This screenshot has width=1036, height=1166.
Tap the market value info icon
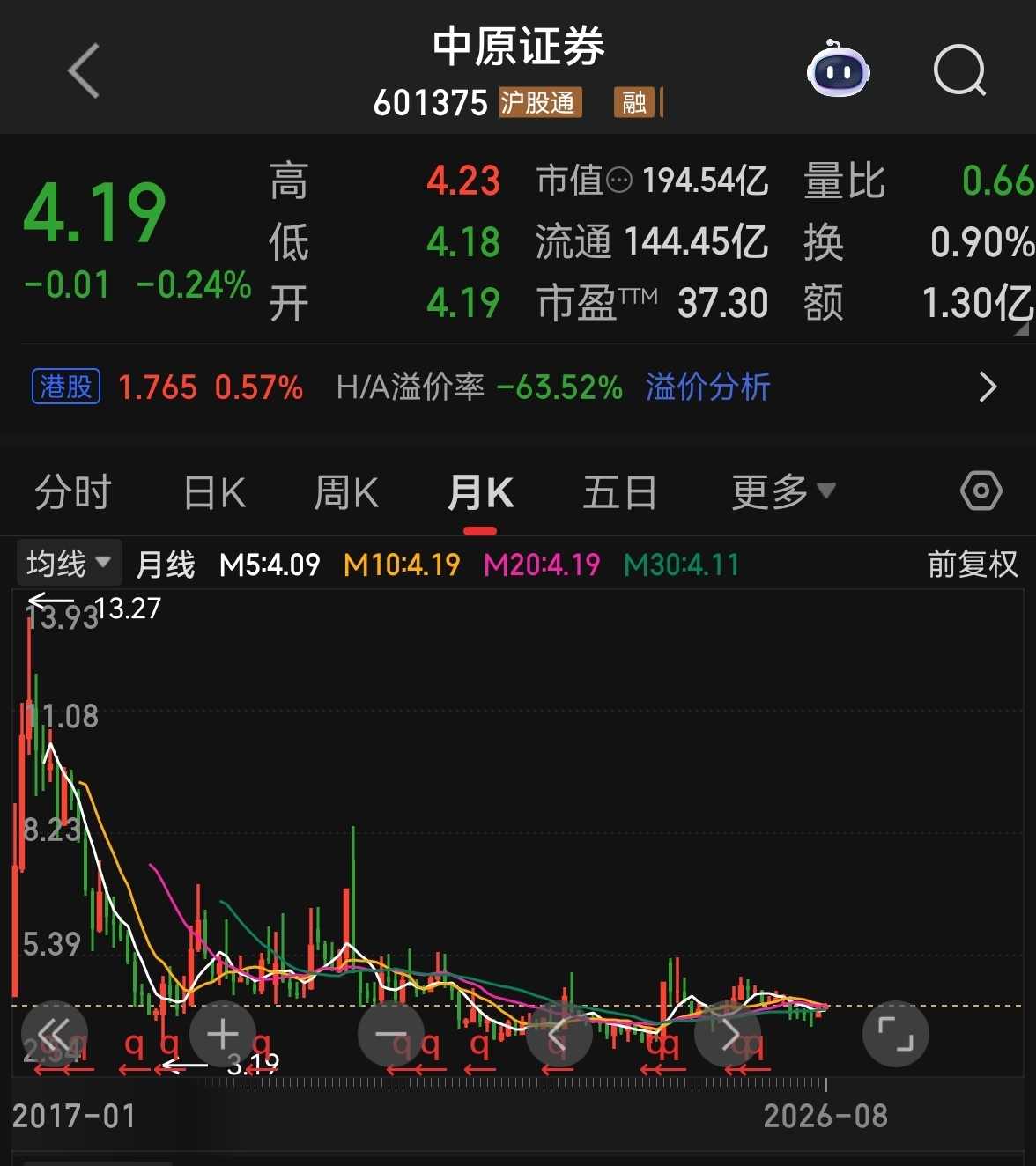[619, 181]
